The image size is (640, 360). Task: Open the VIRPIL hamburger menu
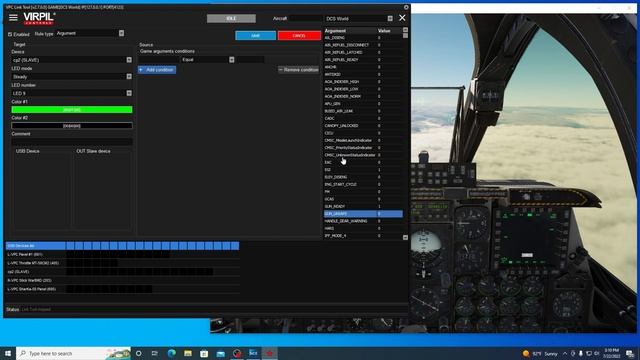[x=13, y=18]
